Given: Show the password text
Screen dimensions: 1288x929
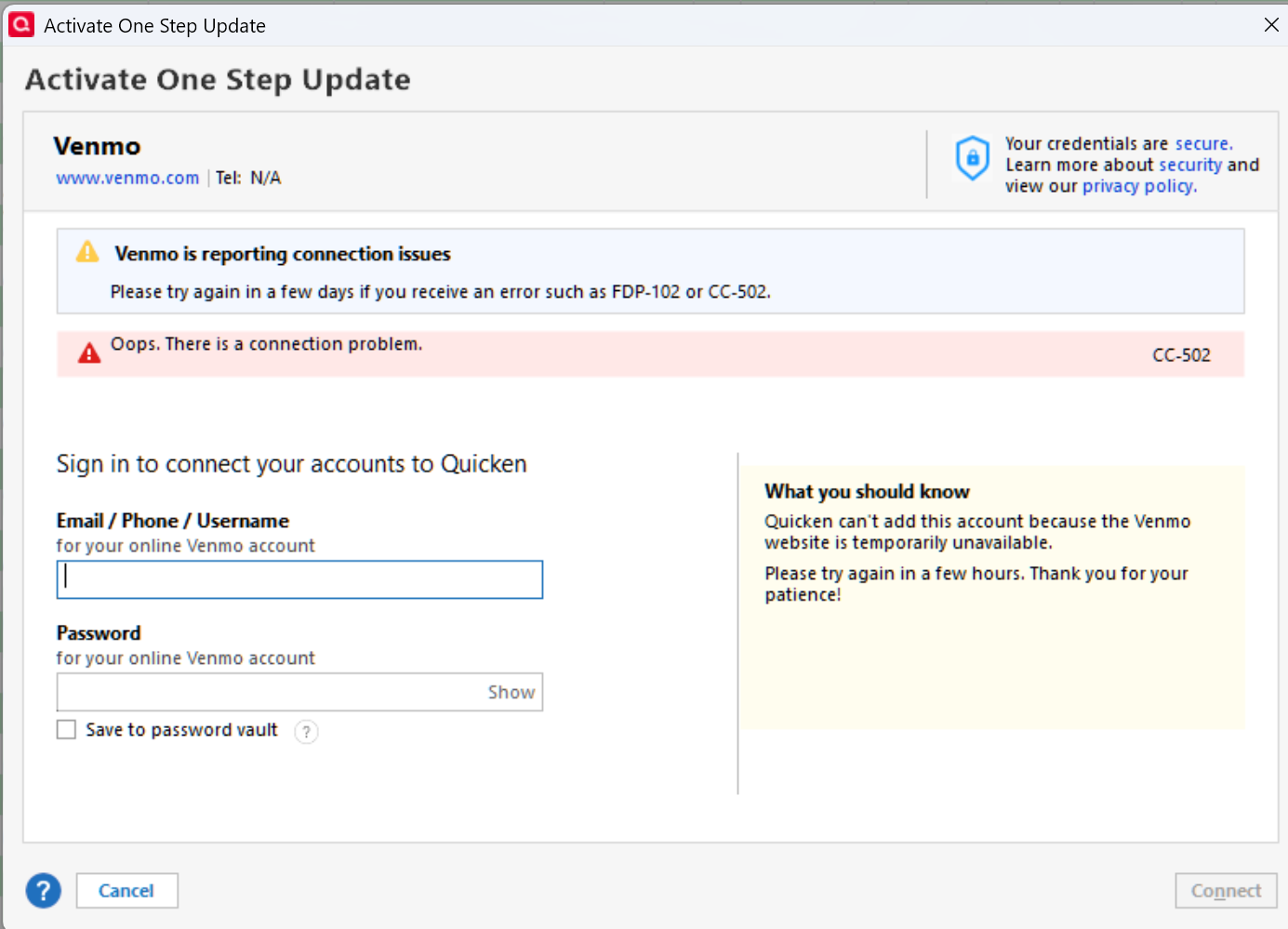Looking at the screenshot, I should tap(511, 692).
